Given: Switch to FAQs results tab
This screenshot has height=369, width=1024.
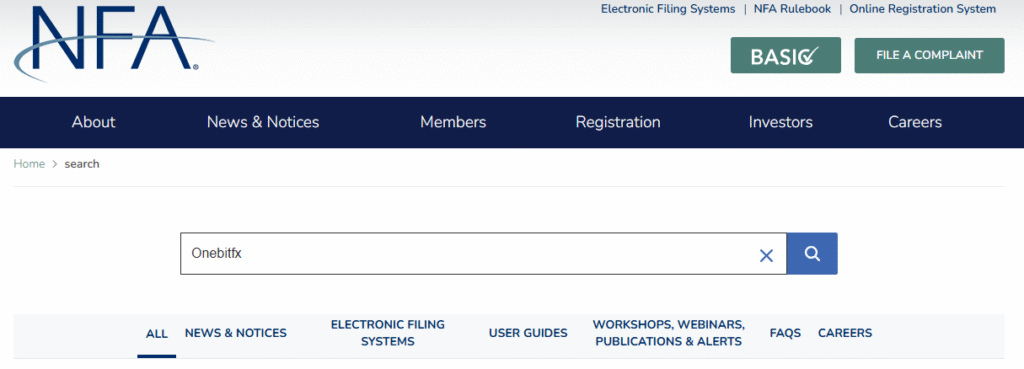Looking at the screenshot, I should pos(786,333).
